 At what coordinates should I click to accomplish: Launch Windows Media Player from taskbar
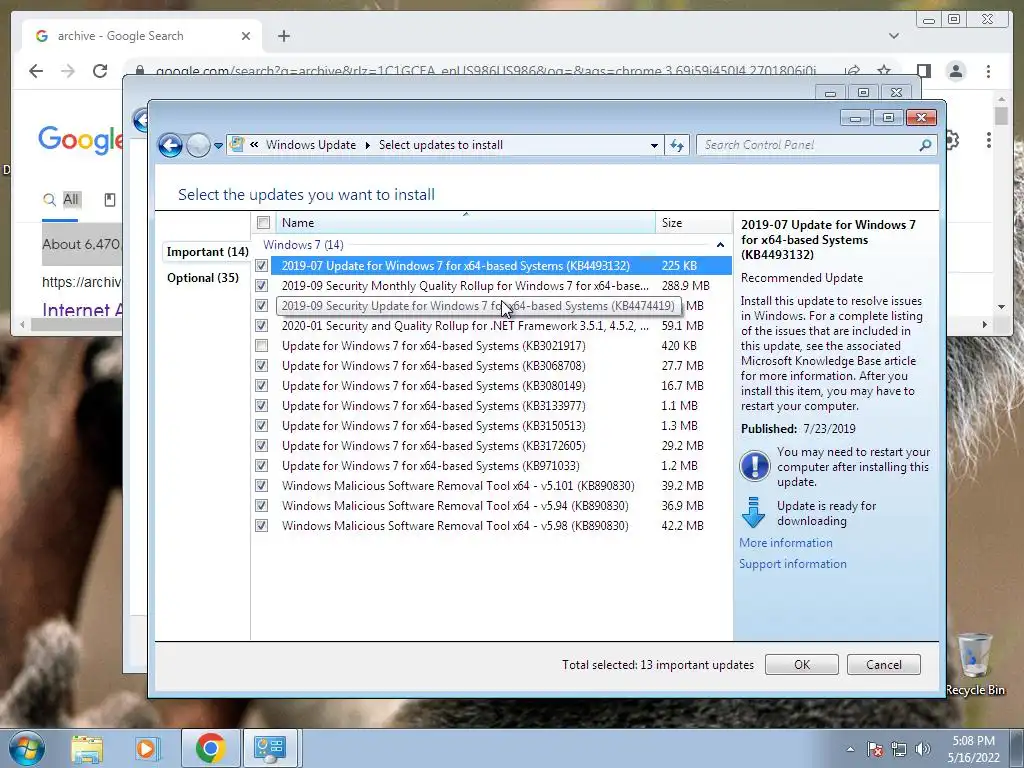146,748
